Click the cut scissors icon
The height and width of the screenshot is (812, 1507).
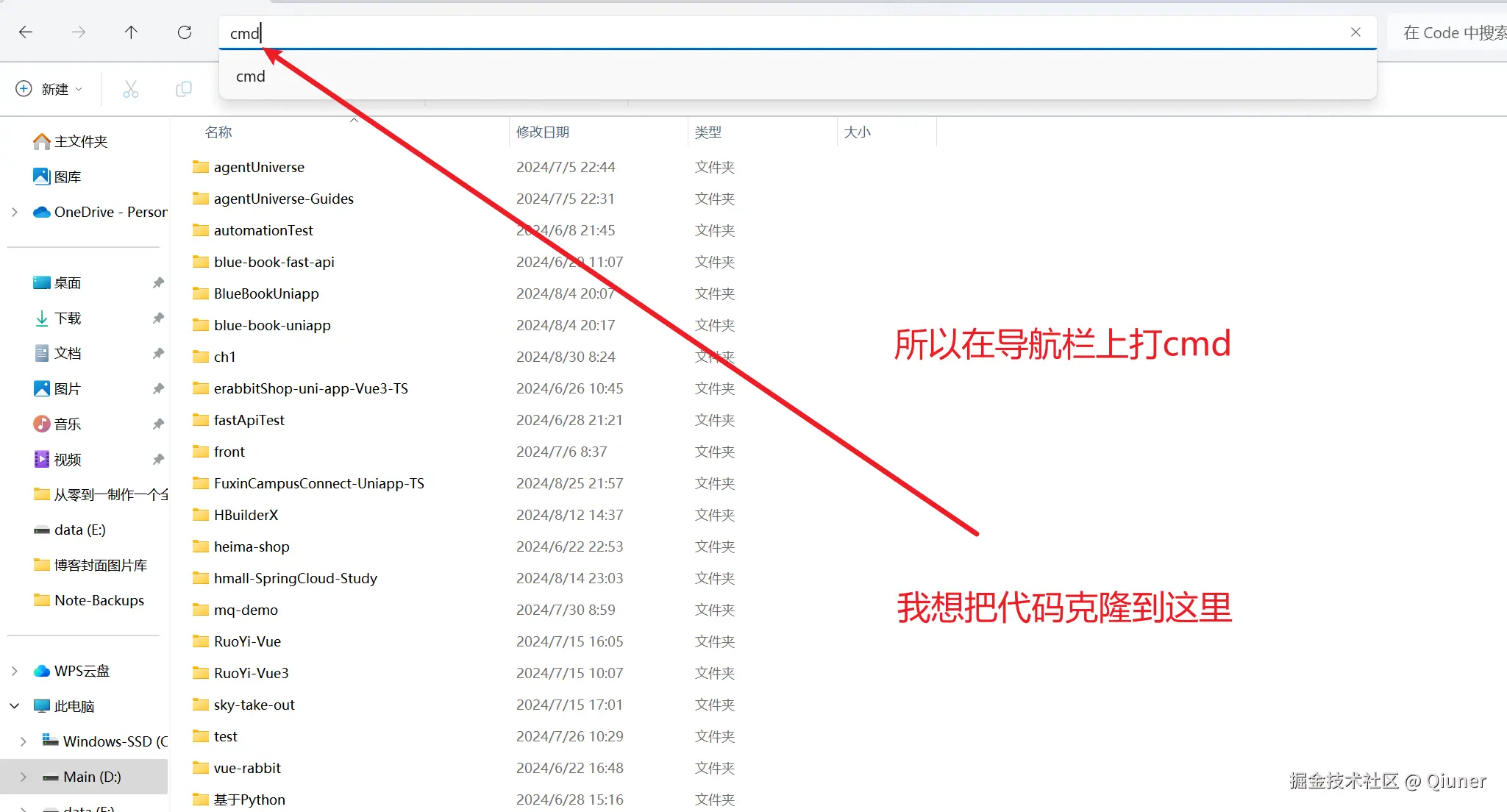131,89
